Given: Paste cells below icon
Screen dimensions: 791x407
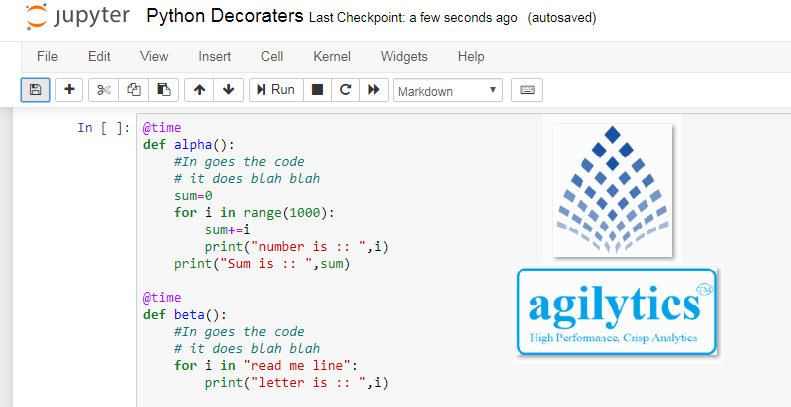Looking at the screenshot, I should [x=163, y=90].
